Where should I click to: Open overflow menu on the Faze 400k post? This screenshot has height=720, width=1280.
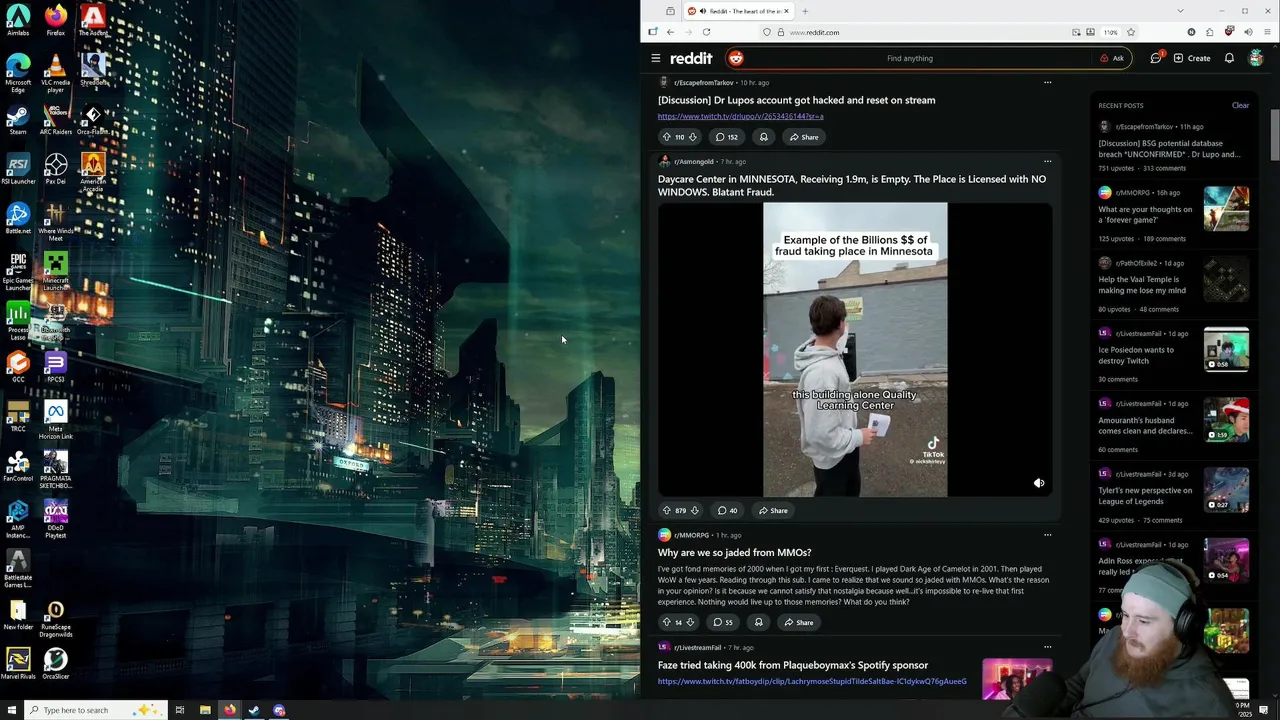[x=1047, y=647]
